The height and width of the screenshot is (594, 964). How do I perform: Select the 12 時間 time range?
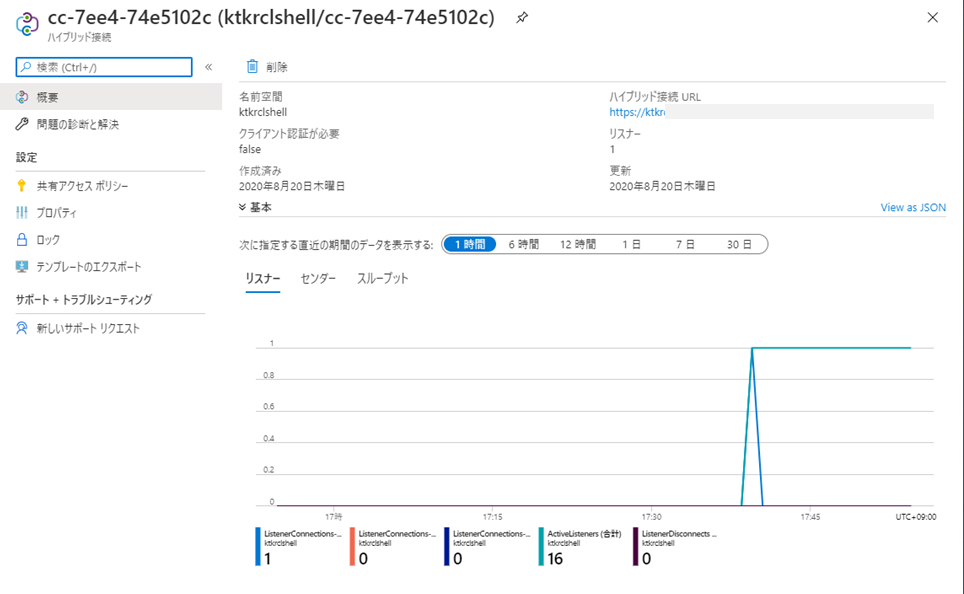577,244
